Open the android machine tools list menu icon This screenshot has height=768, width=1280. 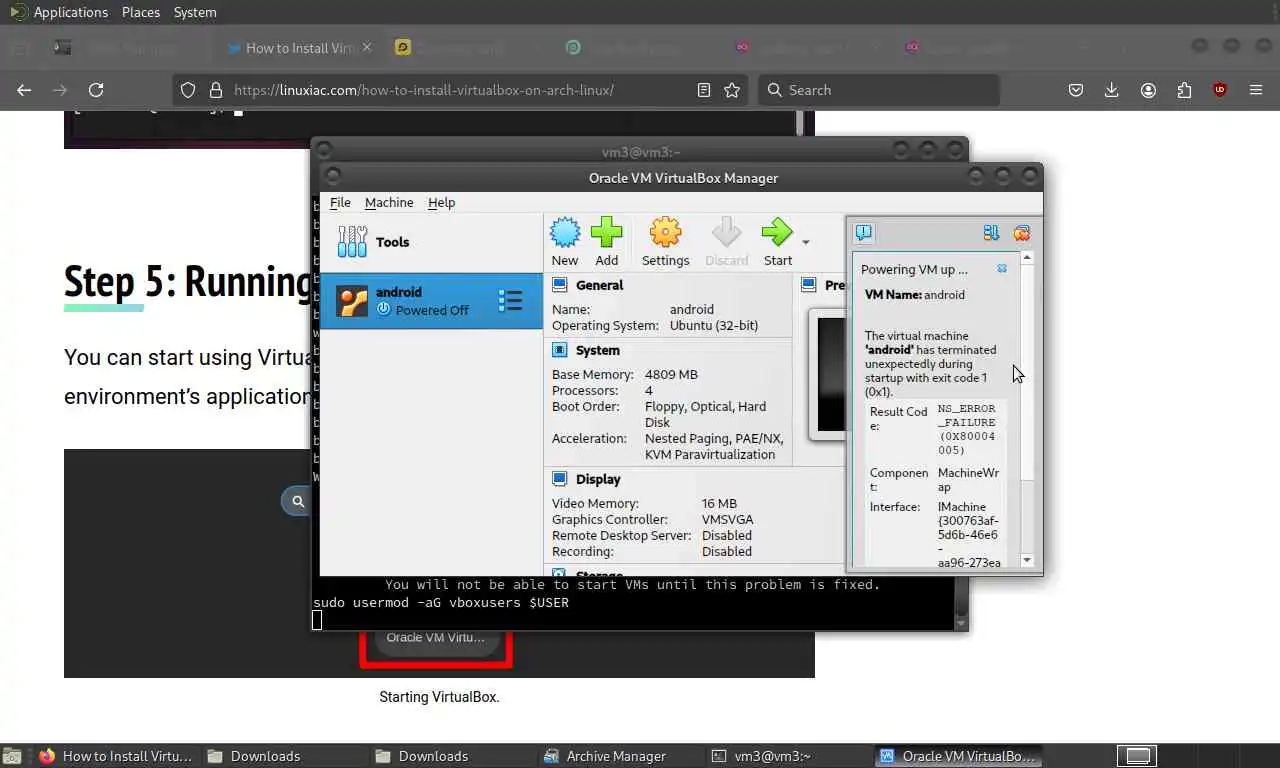point(510,301)
